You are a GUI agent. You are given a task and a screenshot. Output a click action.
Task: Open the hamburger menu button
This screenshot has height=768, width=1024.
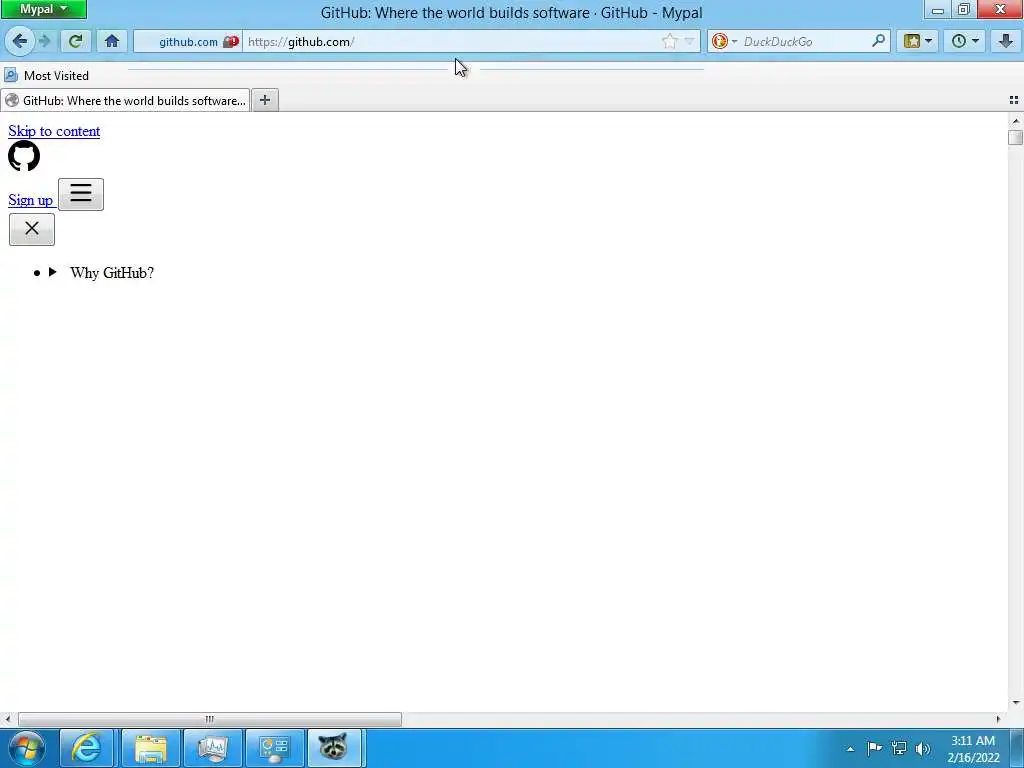pos(81,194)
